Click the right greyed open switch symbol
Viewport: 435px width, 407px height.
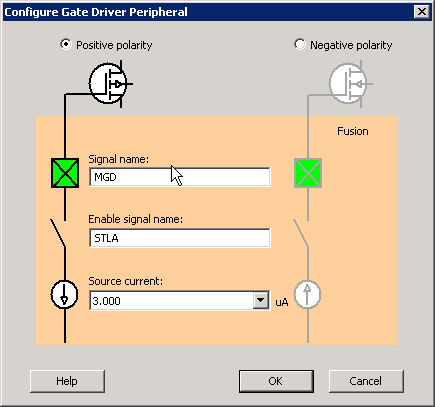[301, 233]
